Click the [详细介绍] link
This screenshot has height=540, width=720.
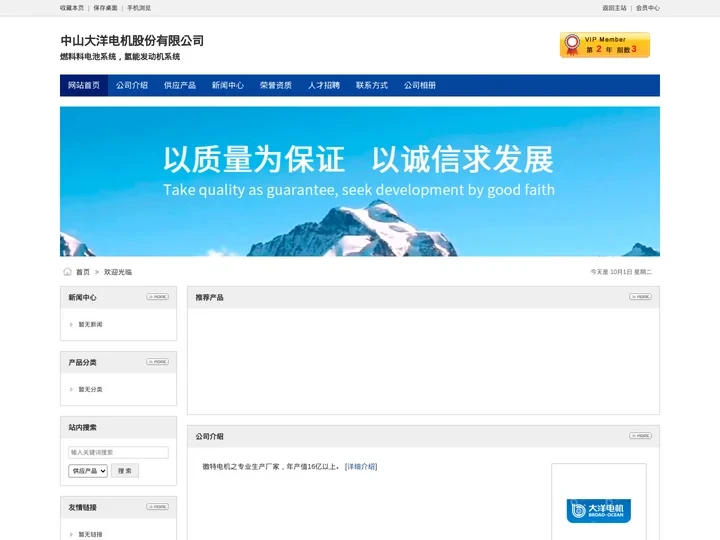click(361, 467)
